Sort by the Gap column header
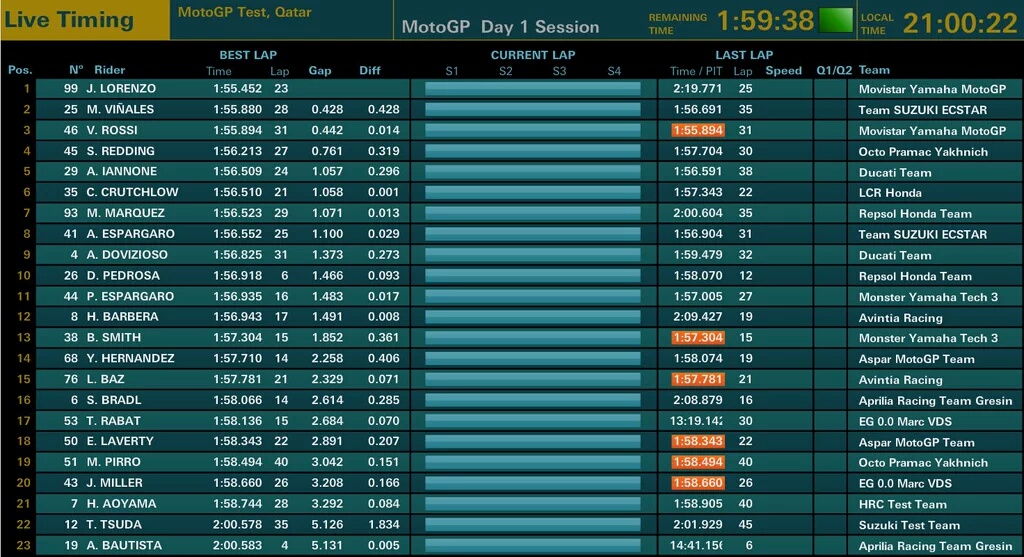 320,71
